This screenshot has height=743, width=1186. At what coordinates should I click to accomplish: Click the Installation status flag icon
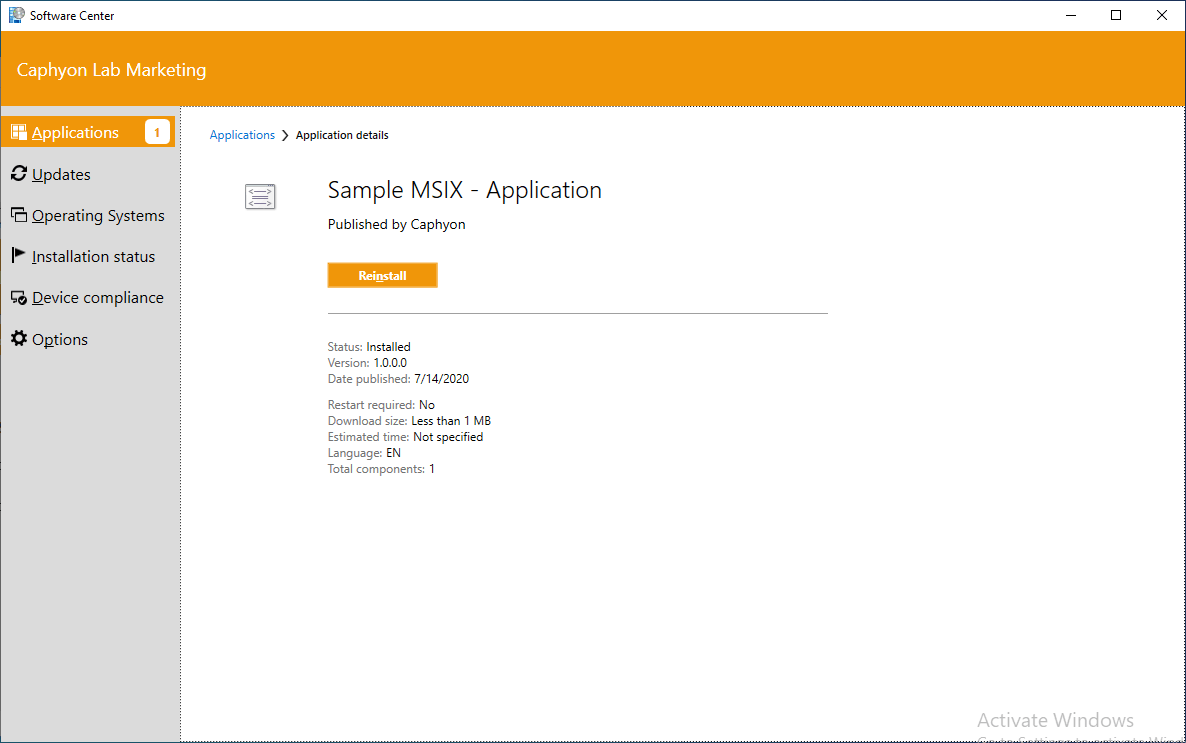click(x=19, y=256)
